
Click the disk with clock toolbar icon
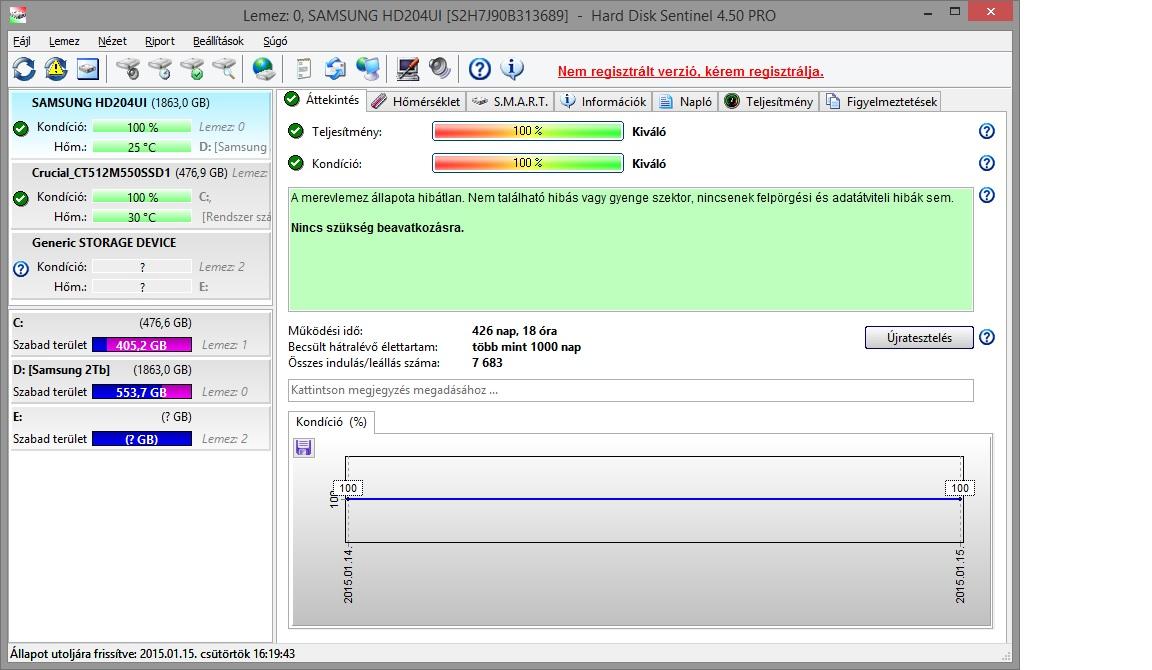tap(160, 70)
